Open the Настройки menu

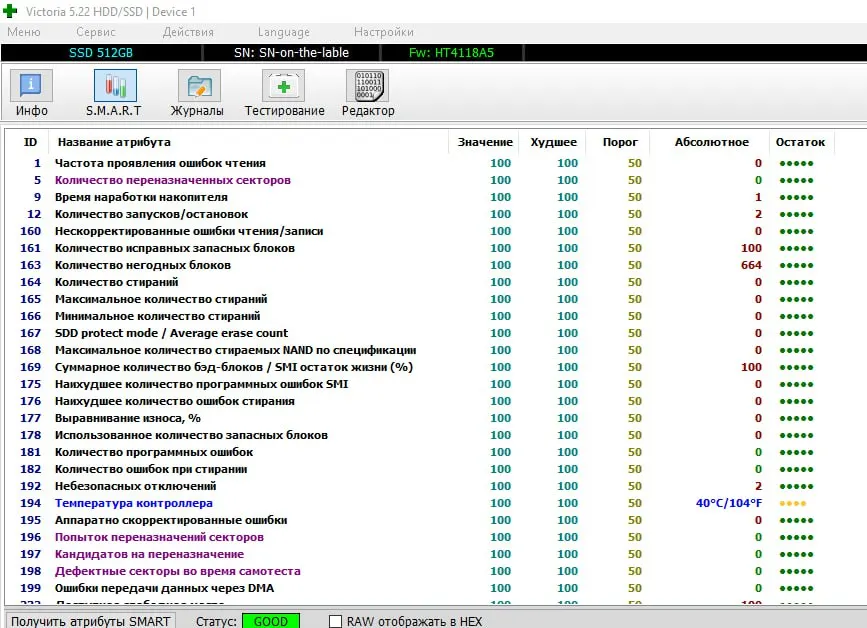[384, 32]
